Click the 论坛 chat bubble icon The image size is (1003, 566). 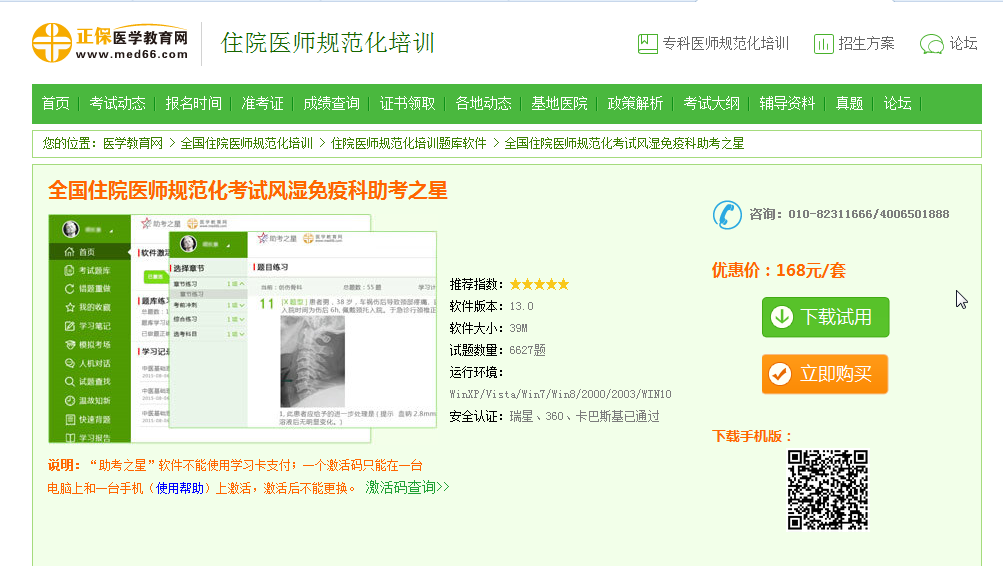click(931, 44)
